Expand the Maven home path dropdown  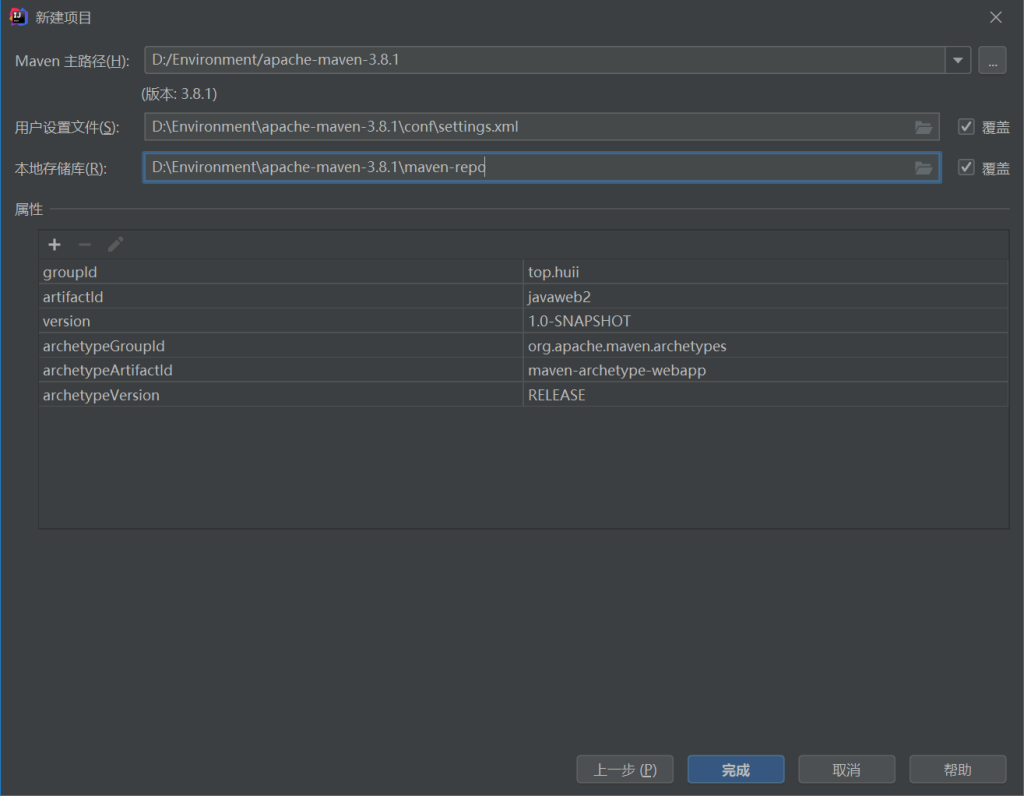pos(958,60)
